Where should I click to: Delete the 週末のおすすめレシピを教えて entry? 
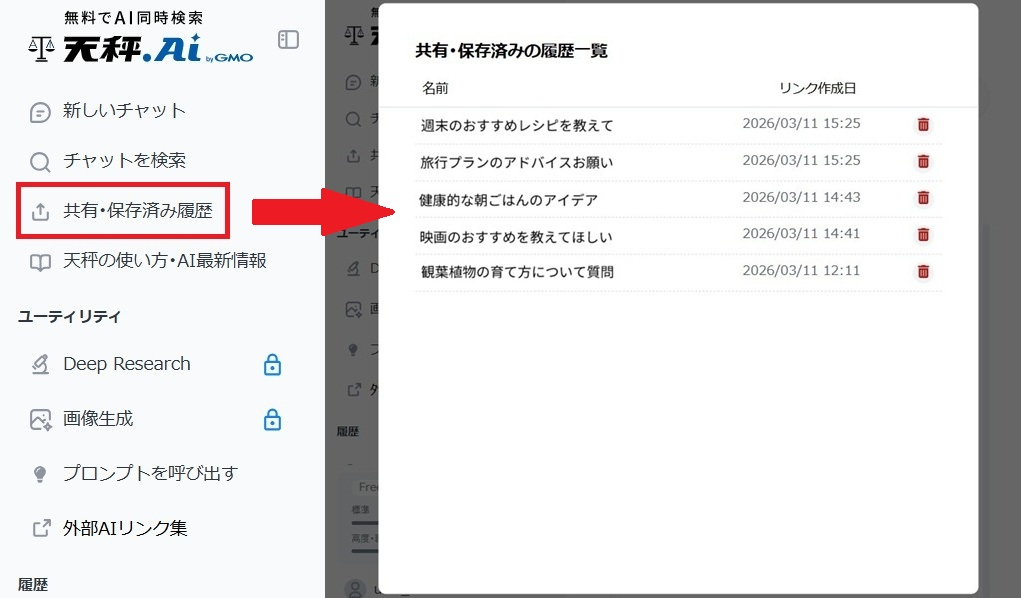coord(923,124)
